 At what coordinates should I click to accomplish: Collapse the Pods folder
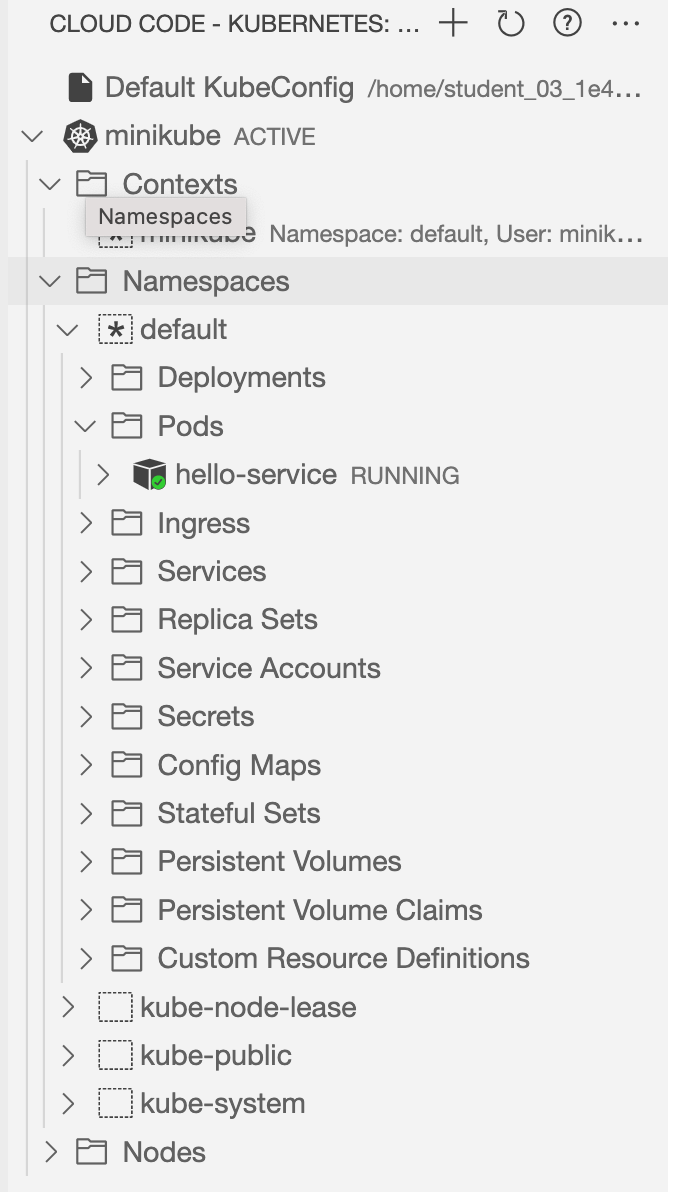tap(86, 427)
